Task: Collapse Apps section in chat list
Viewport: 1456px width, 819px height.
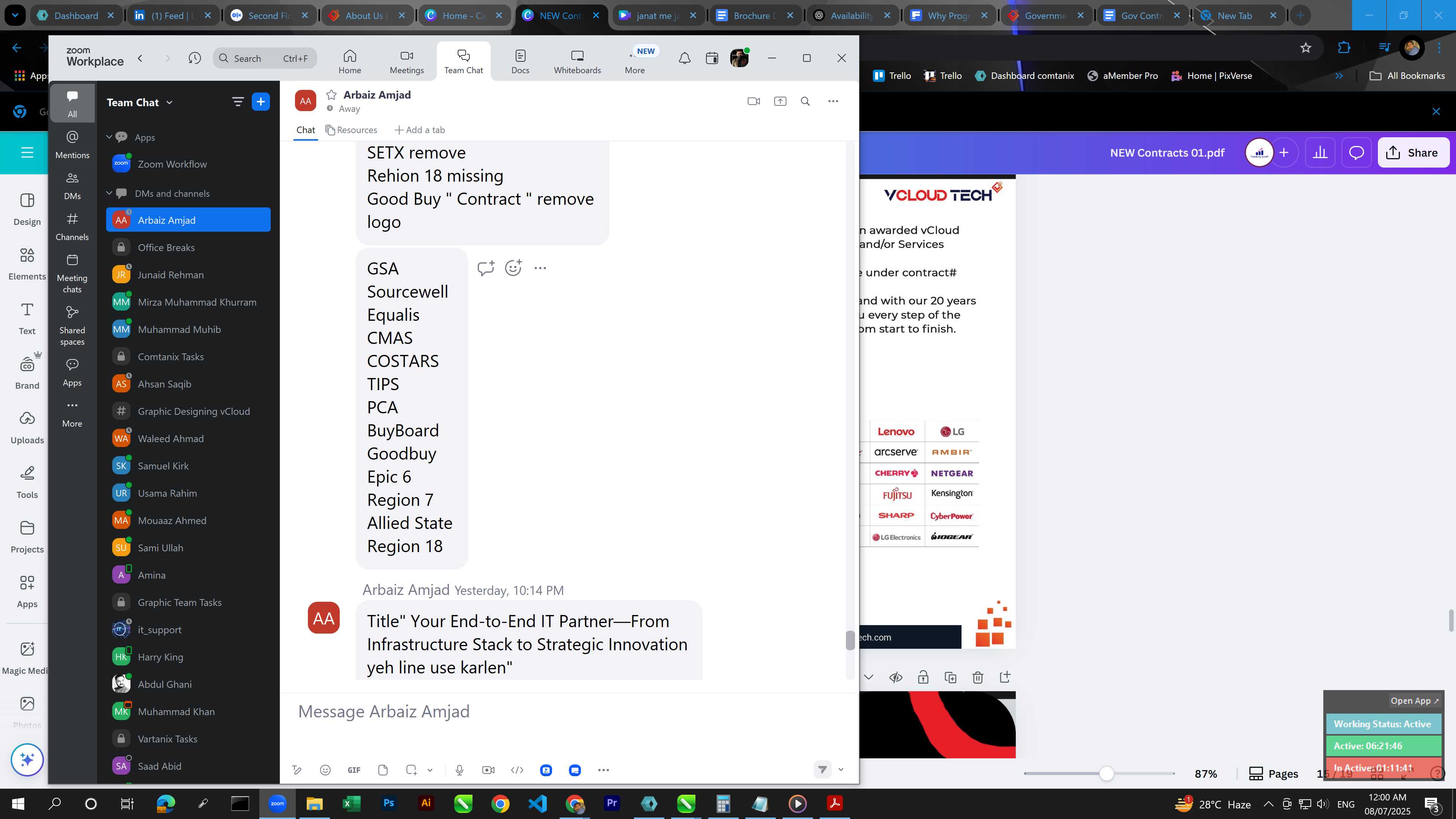Action: (109, 137)
